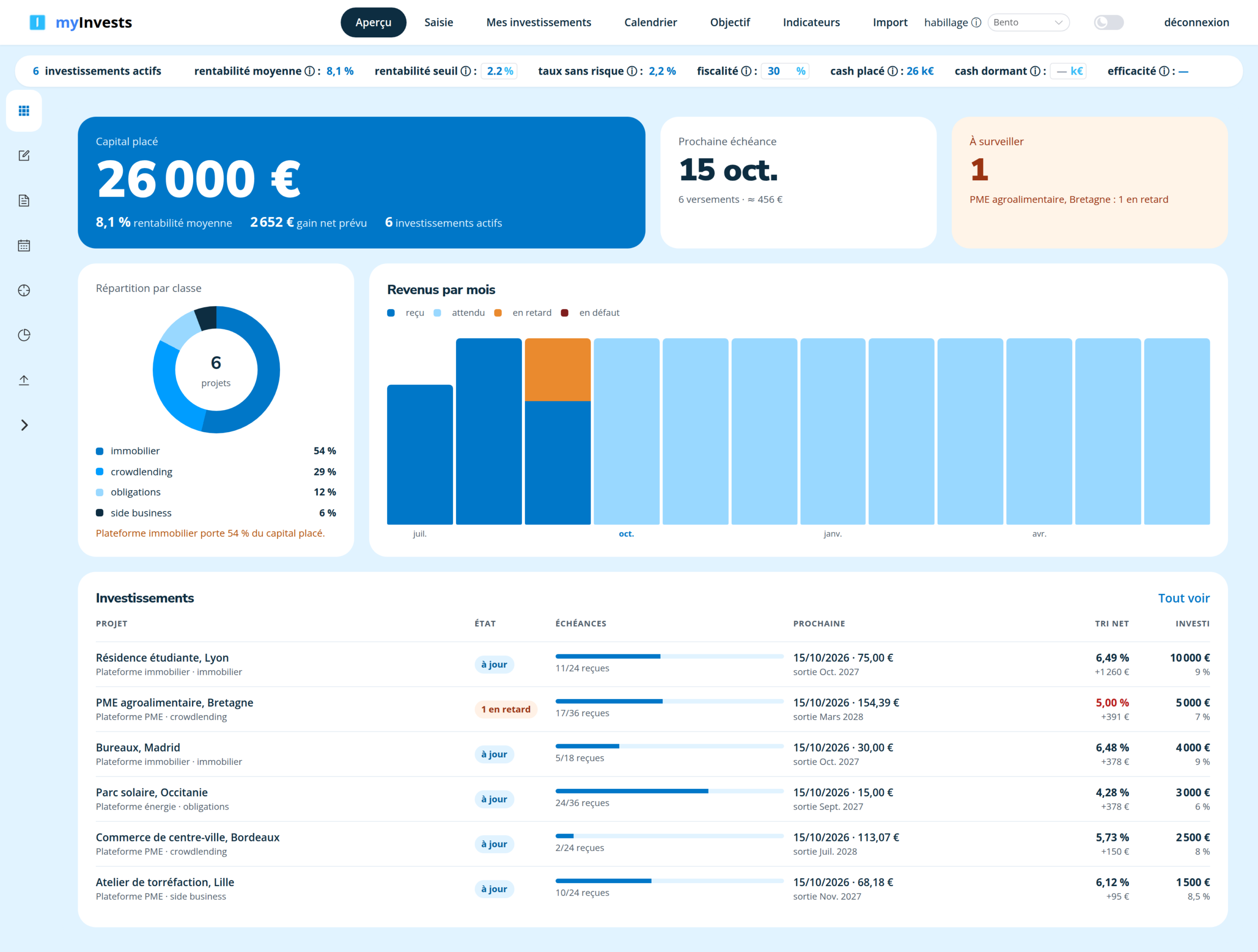This screenshot has width=1258, height=952.
Task: Open the Bento habillage dropdown
Action: [1028, 22]
